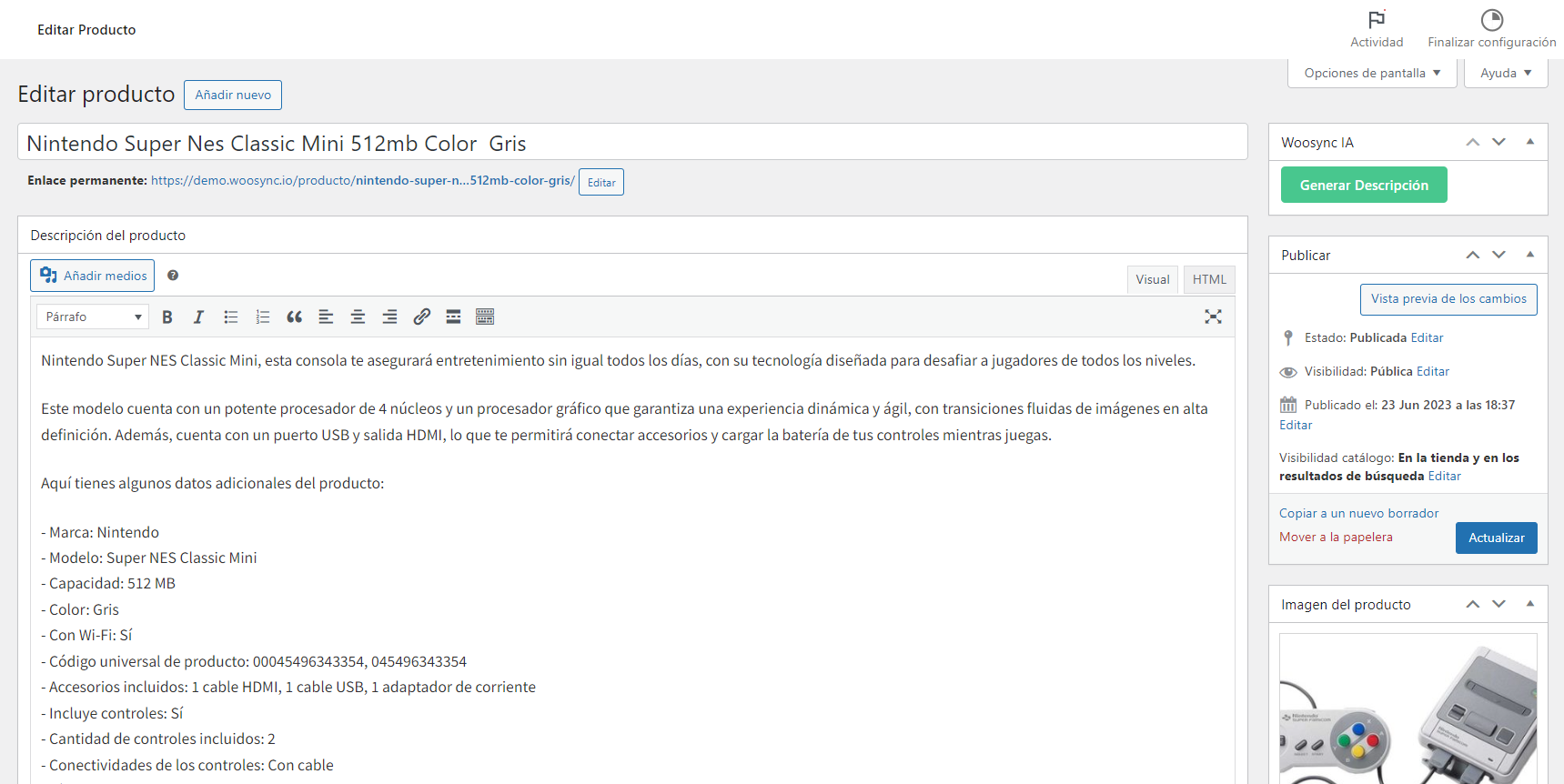This screenshot has width=1564, height=784.
Task: Move Imagen del producto panel up
Action: pyautogui.click(x=1473, y=604)
